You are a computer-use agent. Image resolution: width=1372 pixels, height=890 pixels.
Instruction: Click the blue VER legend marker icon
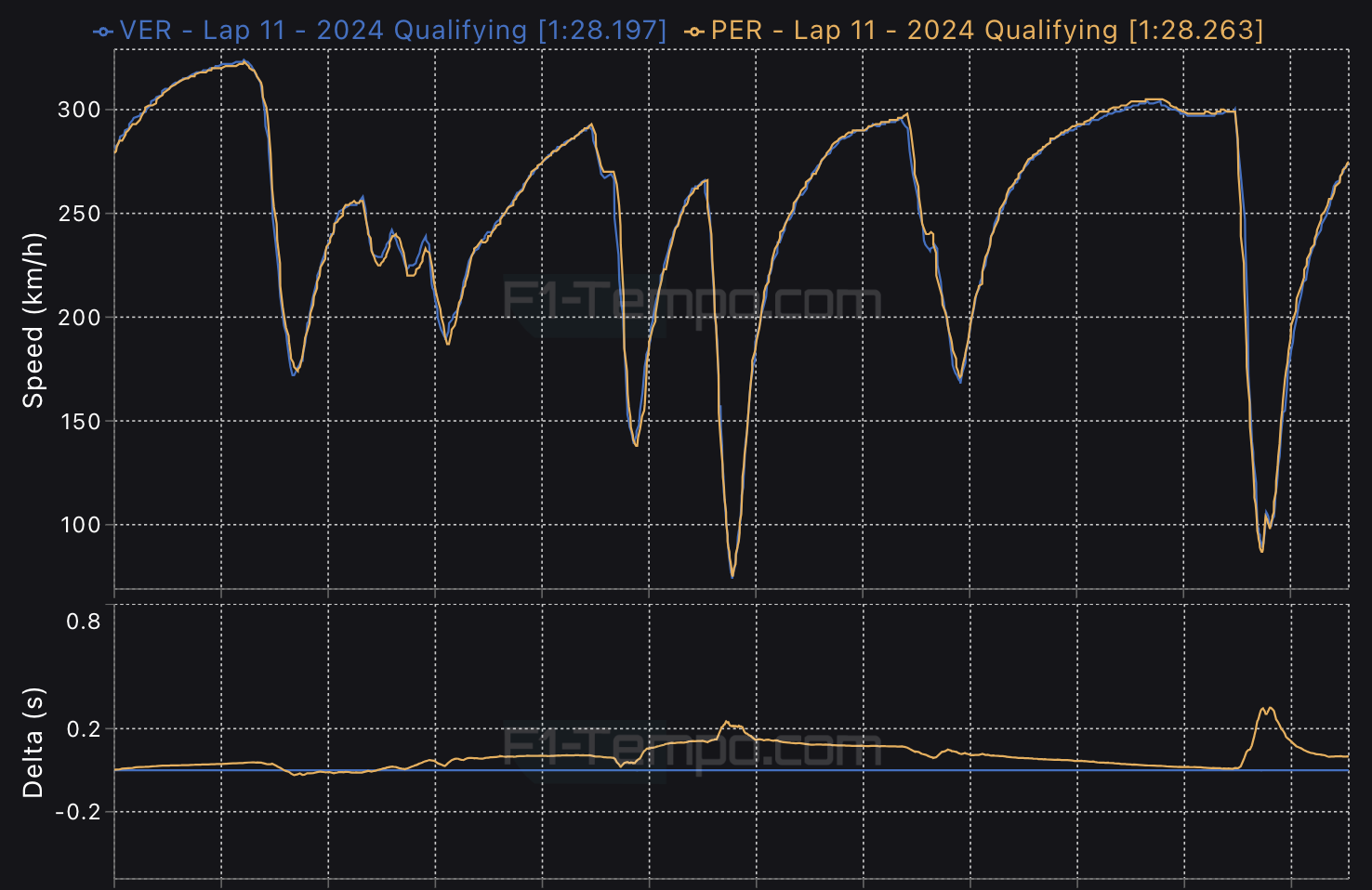click(x=103, y=32)
